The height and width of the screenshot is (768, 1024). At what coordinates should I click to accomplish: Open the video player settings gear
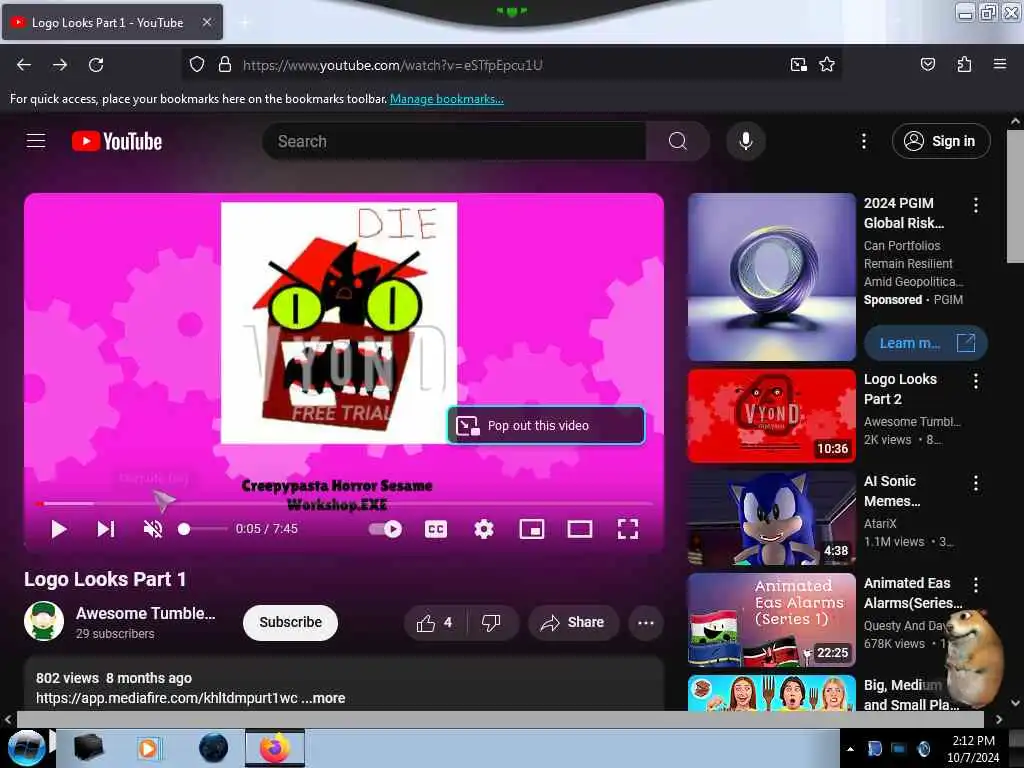[x=484, y=529]
